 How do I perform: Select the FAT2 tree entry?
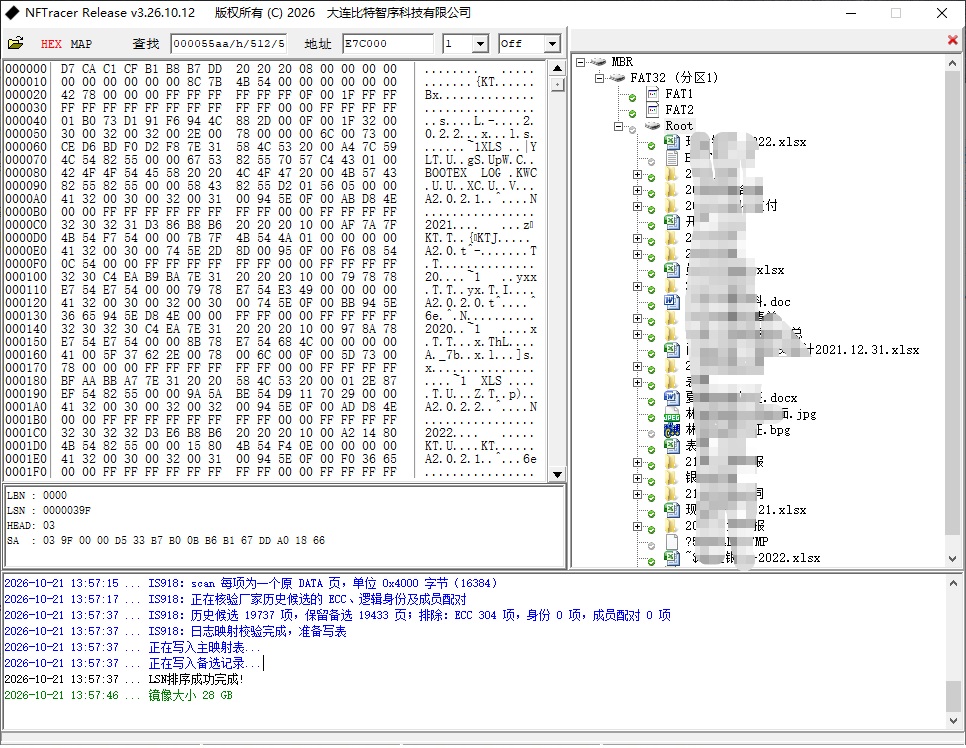(679, 110)
